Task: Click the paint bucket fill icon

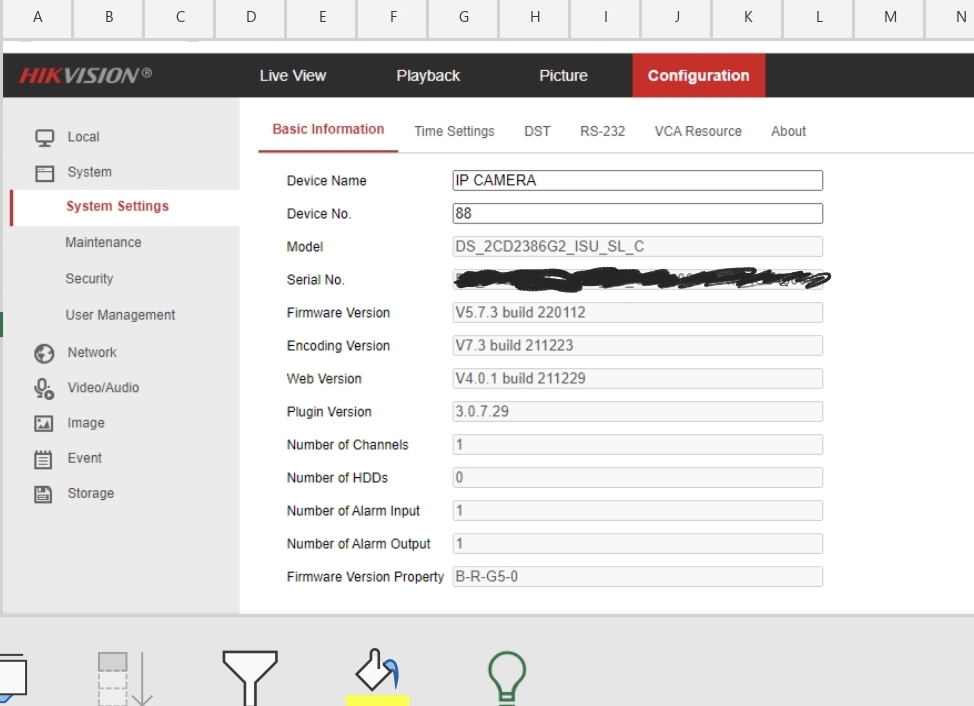Action: coord(377,669)
